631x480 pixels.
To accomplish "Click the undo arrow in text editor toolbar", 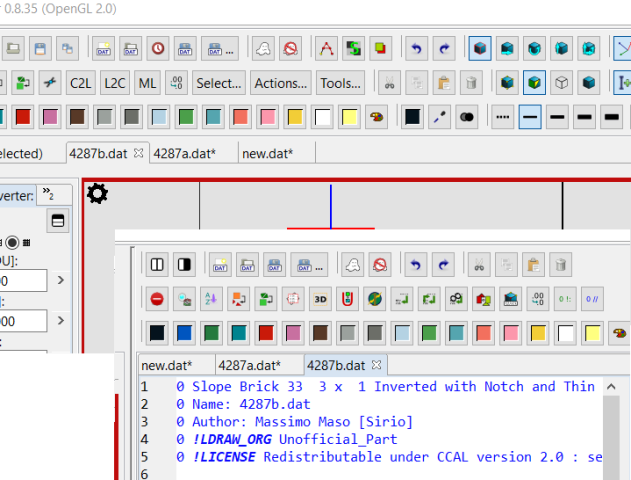I will coord(415,265).
